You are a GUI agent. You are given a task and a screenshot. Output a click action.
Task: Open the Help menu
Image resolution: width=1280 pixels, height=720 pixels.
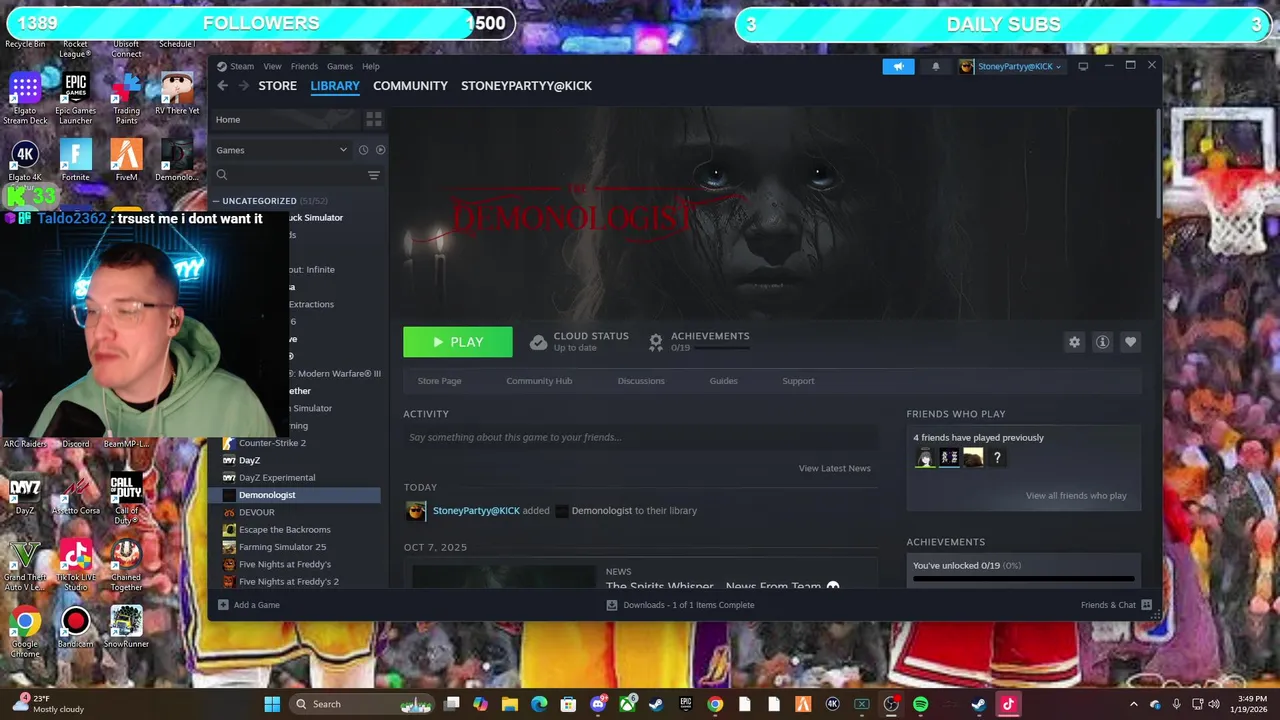click(371, 66)
